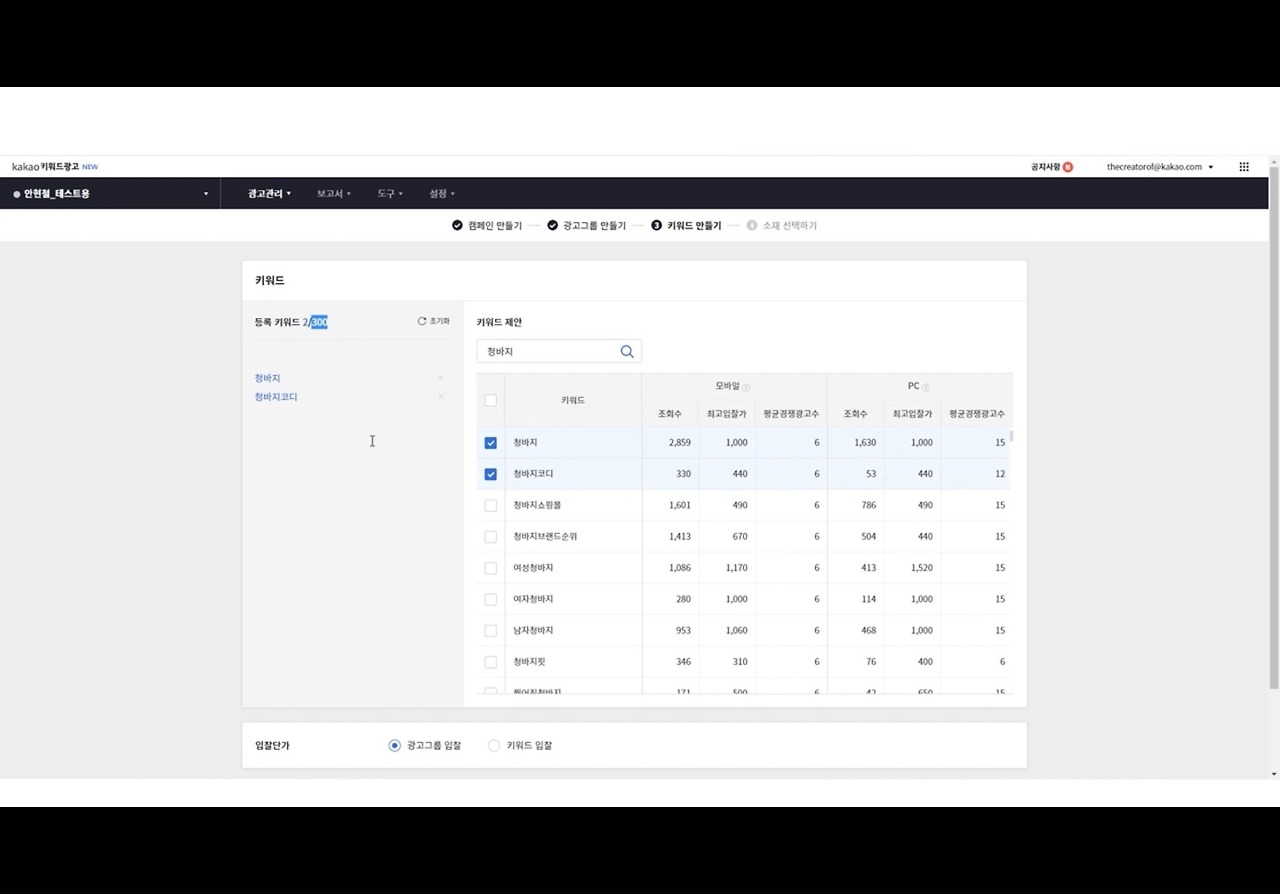Image resolution: width=1280 pixels, height=894 pixels.
Task: Click the PC 평균경쟁광고수 column header
Action: coord(976,413)
